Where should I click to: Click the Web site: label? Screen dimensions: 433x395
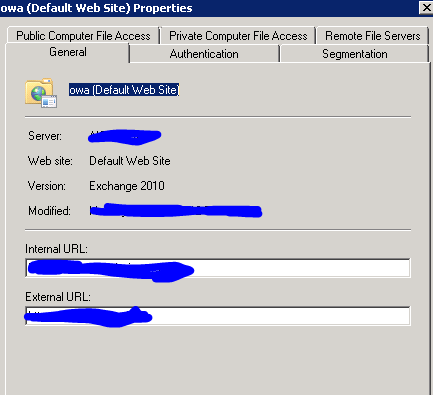pos(50,161)
